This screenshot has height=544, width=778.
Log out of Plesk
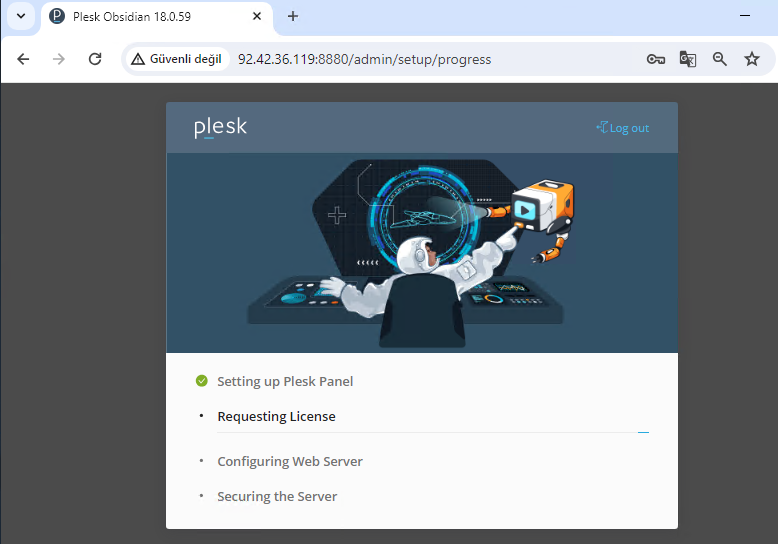623,128
